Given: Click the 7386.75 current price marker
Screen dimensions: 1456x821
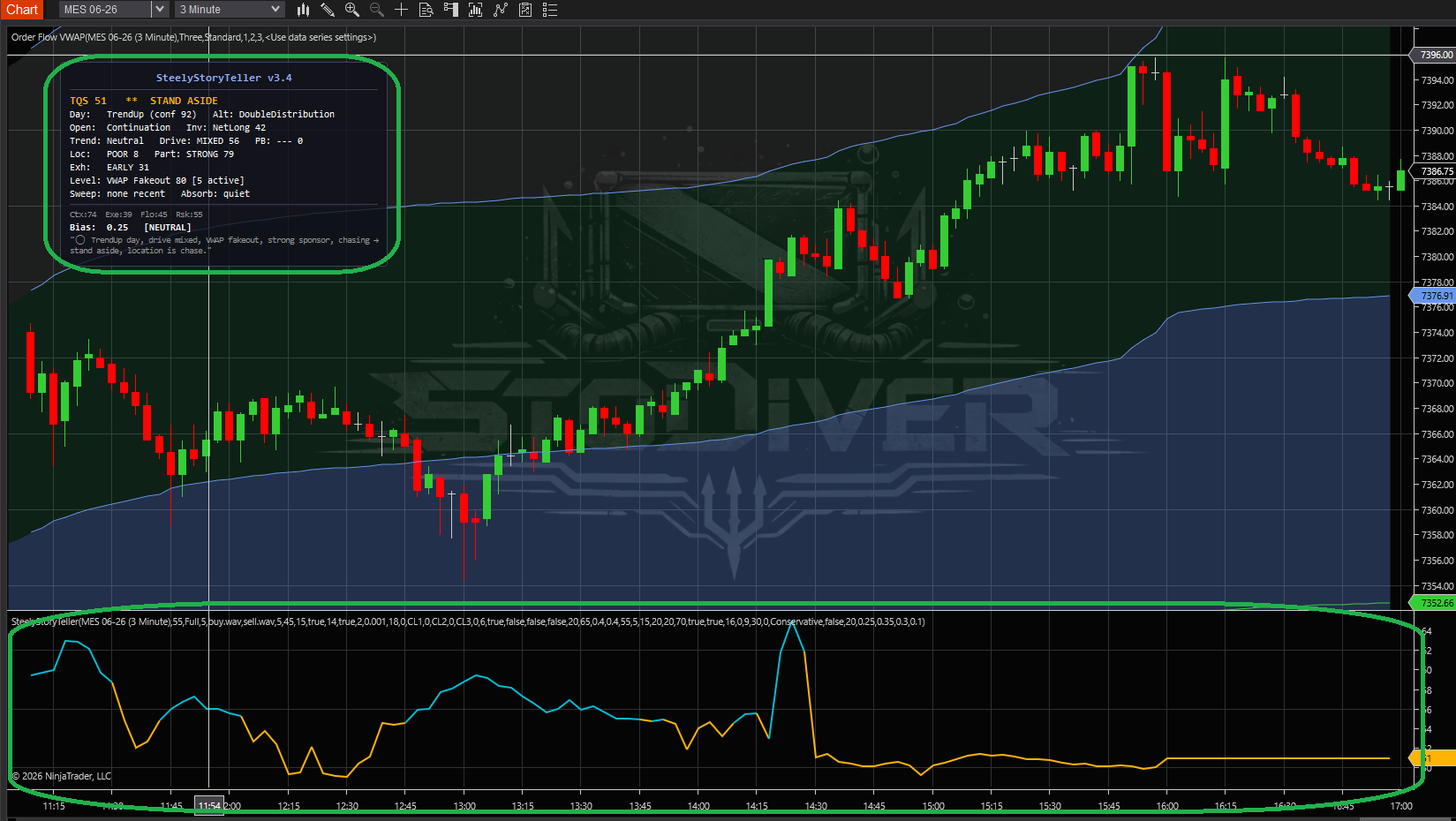Looking at the screenshot, I should pos(1435,171).
